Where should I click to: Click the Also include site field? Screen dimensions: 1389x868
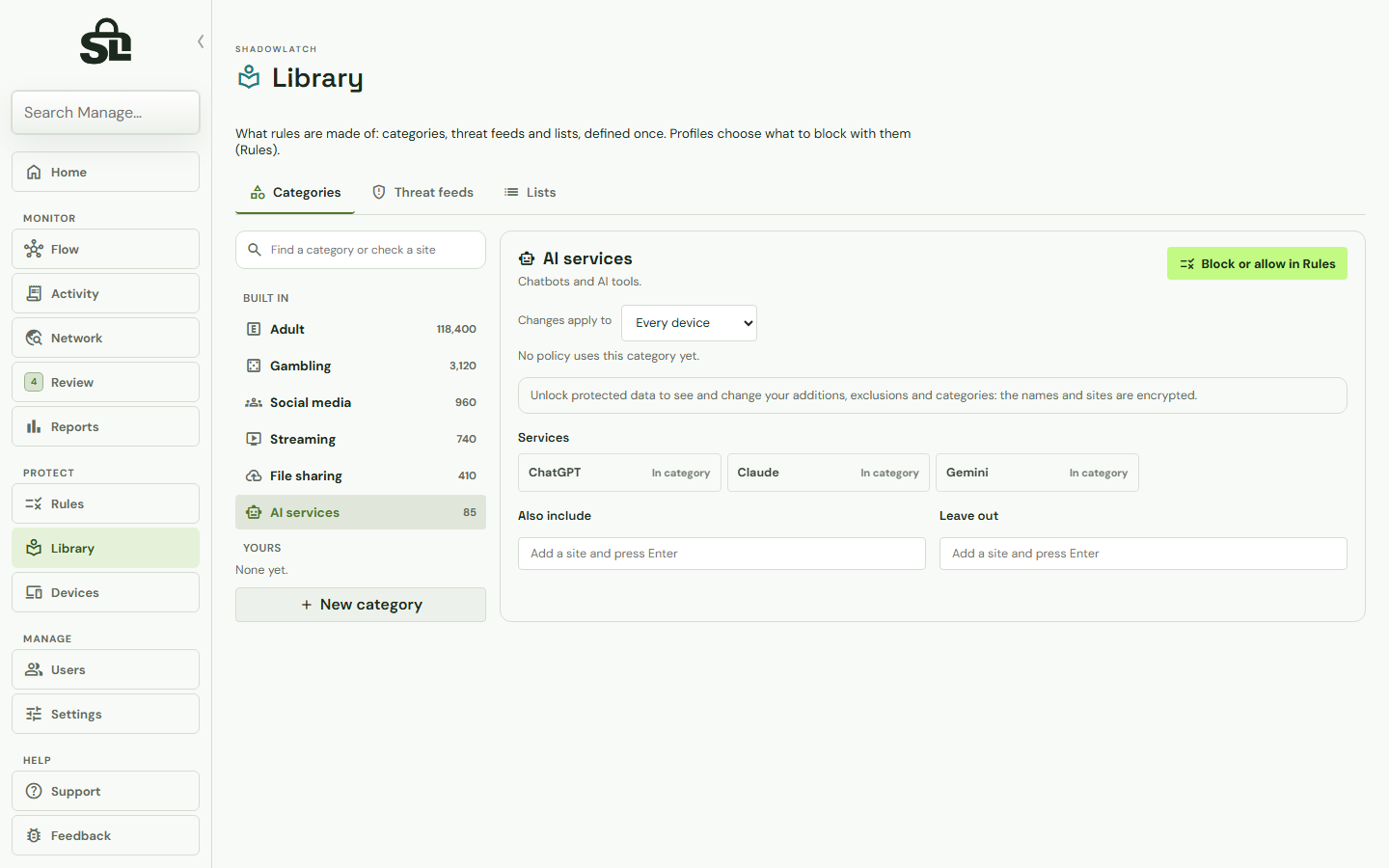pyautogui.click(x=722, y=554)
